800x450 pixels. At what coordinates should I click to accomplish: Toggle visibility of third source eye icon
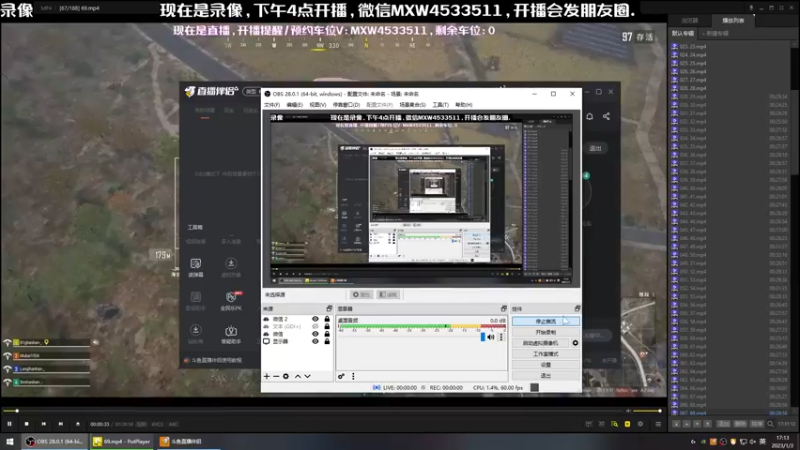point(315,334)
